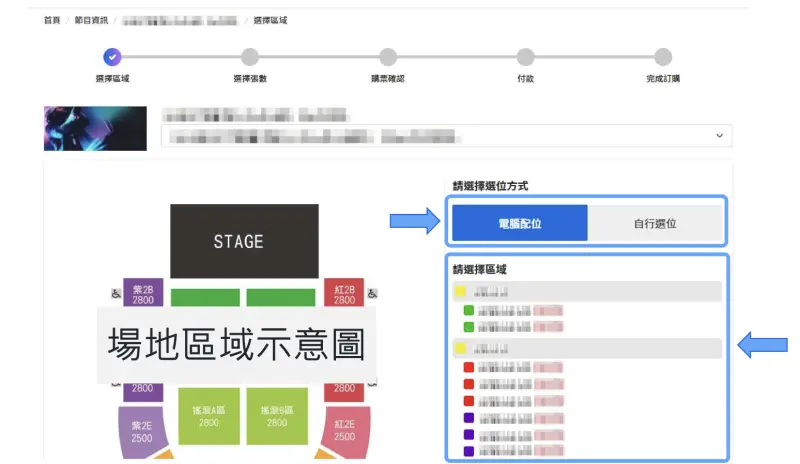800x464 pixels.
Task: Click the 請選擇區域 heading
Action: pos(480,269)
